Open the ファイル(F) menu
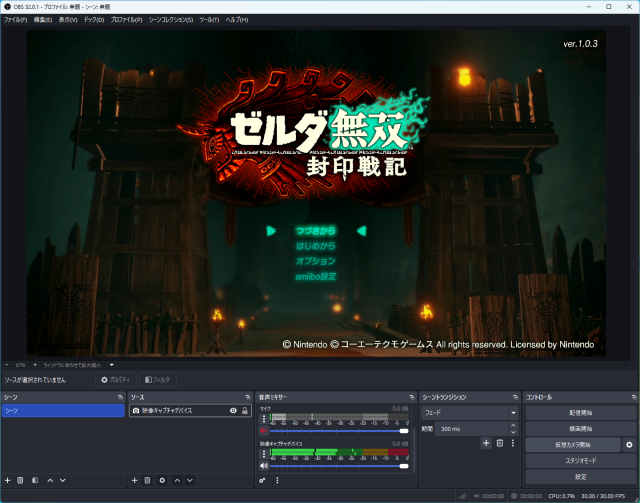The image size is (640, 503). (x=15, y=20)
